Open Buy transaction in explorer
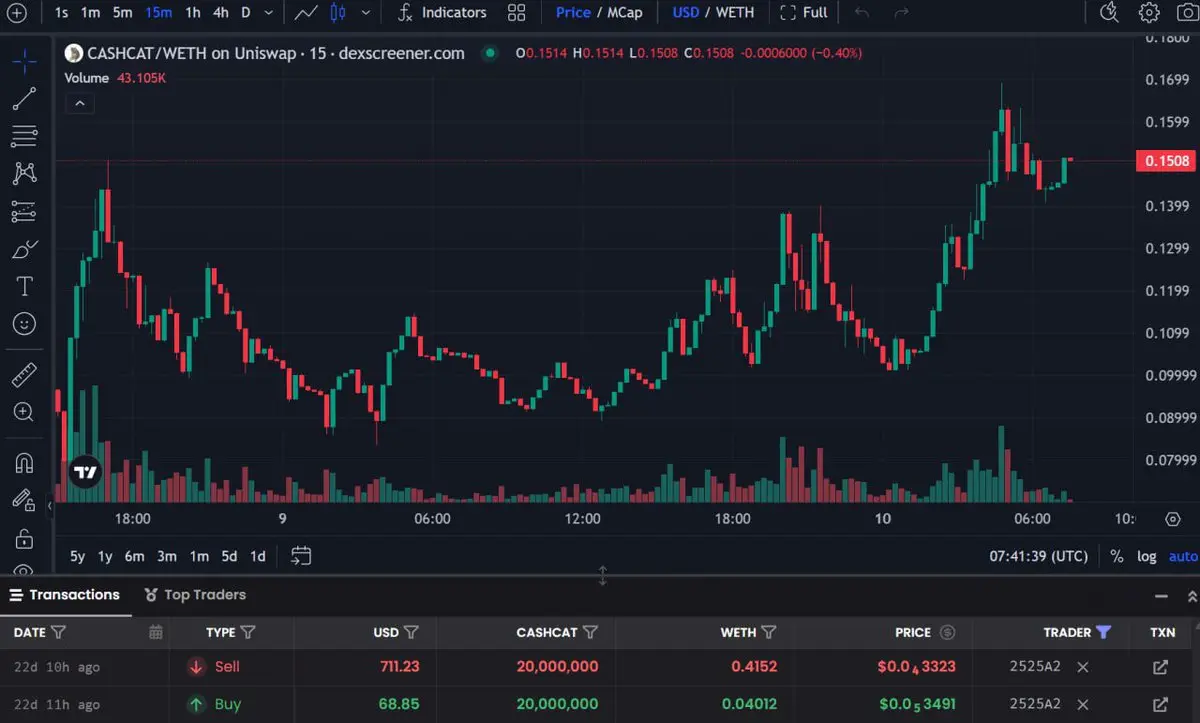Image resolution: width=1200 pixels, height=723 pixels. pyautogui.click(x=1160, y=704)
